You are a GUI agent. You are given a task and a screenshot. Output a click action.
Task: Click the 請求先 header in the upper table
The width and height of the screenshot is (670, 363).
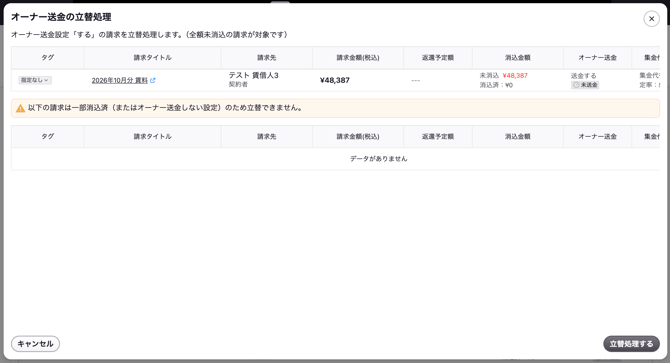(x=267, y=58)
